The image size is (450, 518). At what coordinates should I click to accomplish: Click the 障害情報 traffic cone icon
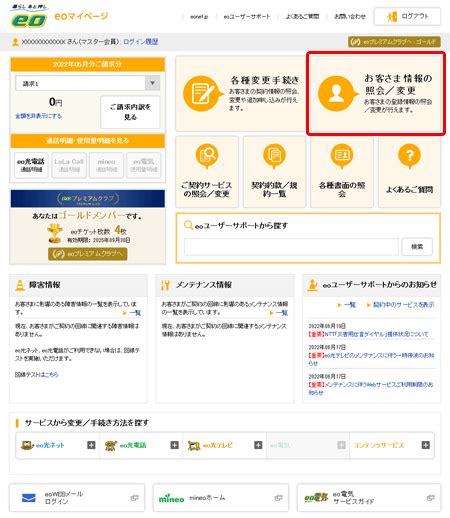[x=20, y=285]
